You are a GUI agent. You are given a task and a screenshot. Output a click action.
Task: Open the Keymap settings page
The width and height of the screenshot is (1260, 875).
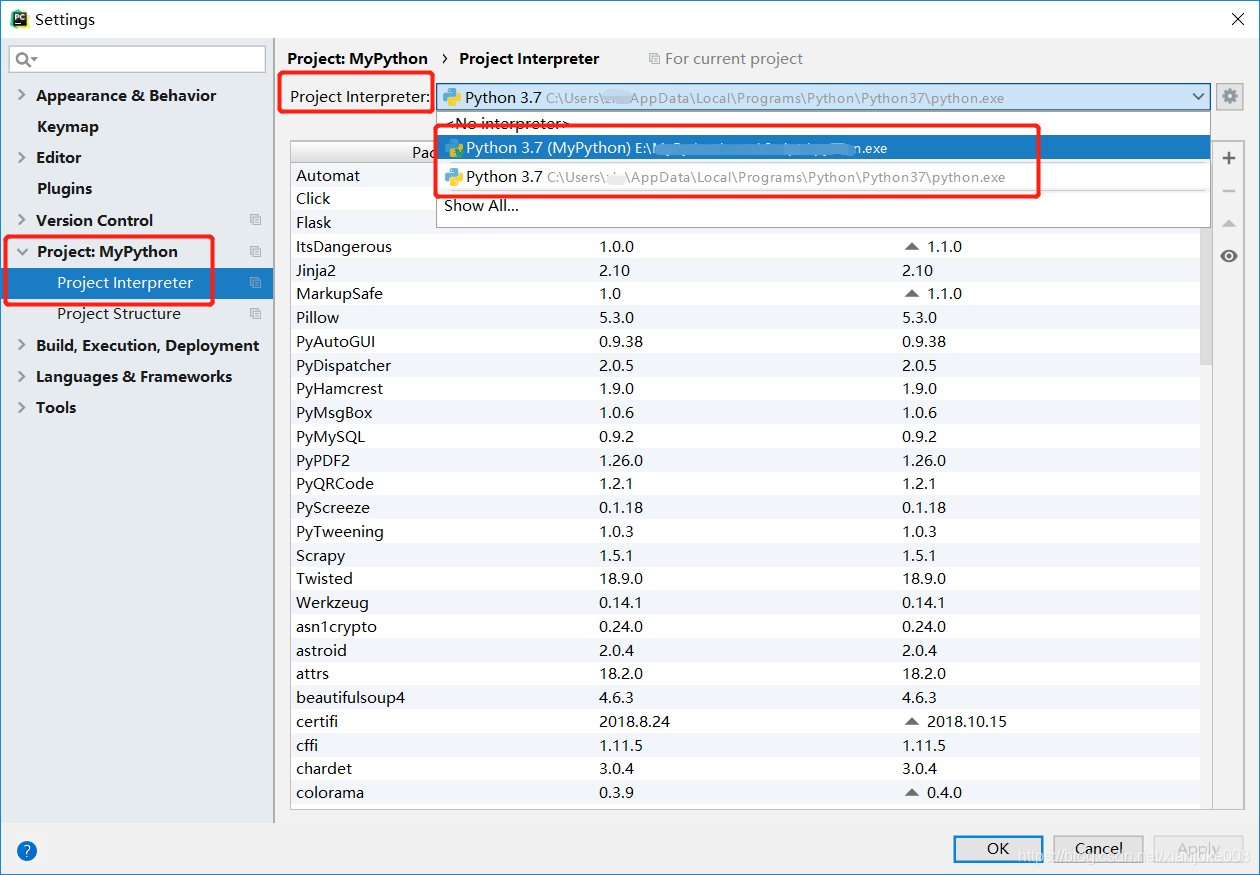tap(68, 126)
